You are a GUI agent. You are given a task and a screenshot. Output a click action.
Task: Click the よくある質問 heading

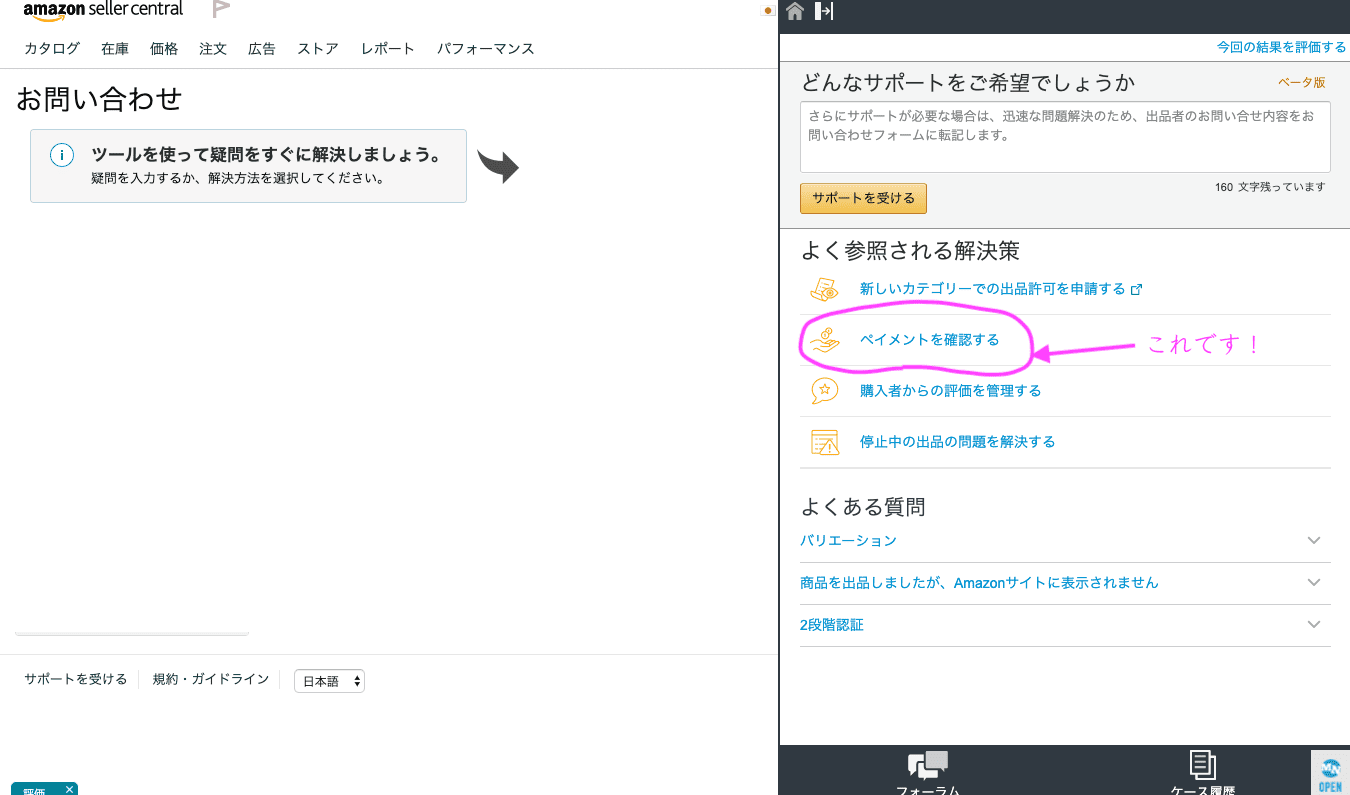863,507
